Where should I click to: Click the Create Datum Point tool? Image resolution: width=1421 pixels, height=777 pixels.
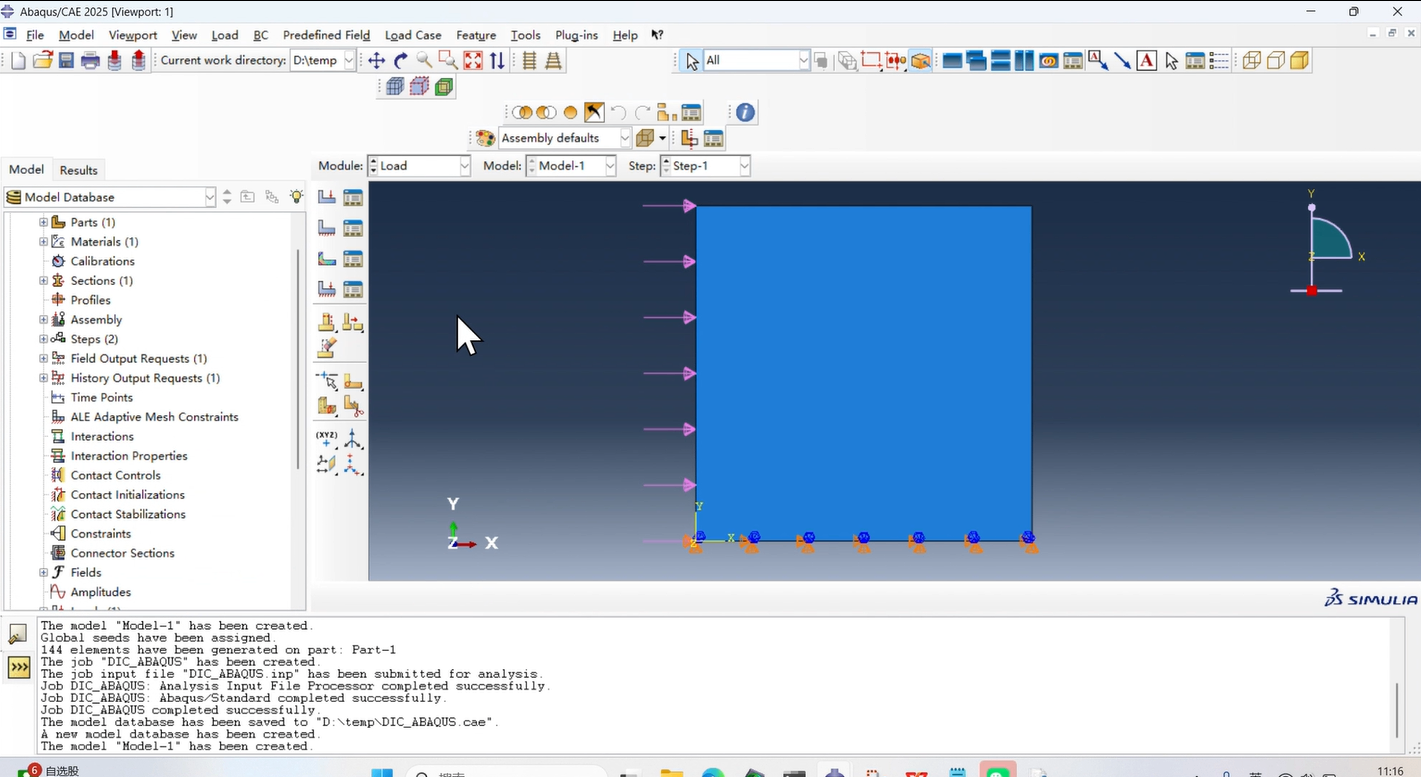coord(327,439)
